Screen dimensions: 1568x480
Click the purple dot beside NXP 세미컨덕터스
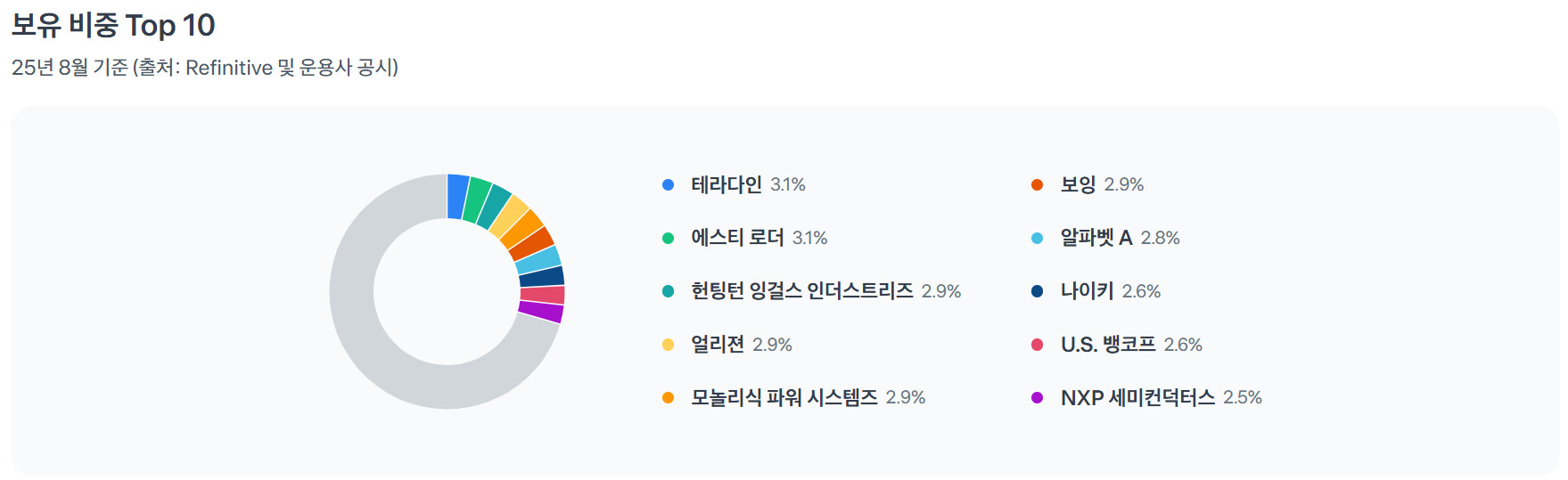pyautogui.click(x=1037, y=398)
